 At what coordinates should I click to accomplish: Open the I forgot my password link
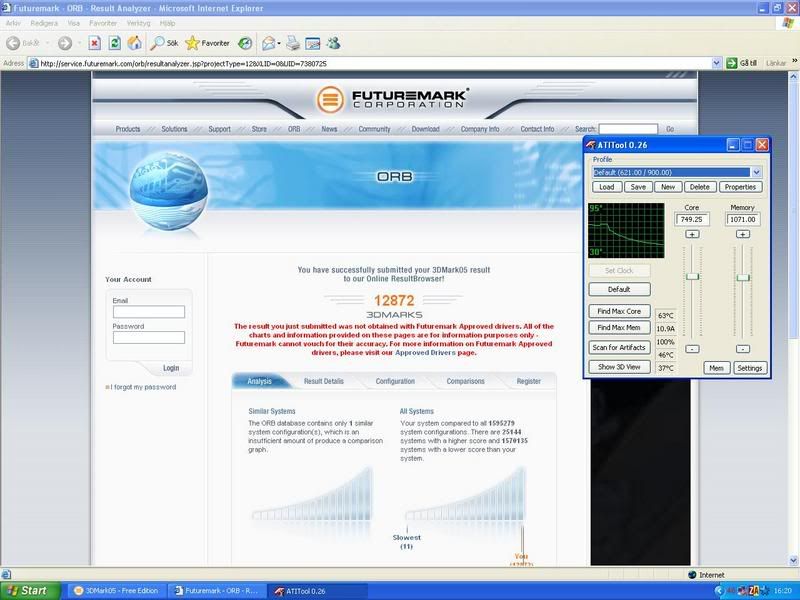(143, 387)
